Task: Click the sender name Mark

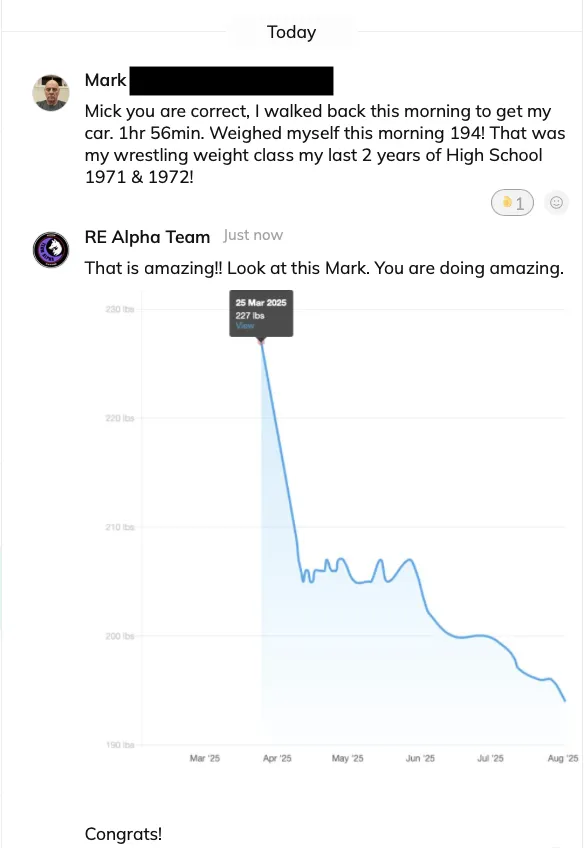Action: (x=105, y=80)
